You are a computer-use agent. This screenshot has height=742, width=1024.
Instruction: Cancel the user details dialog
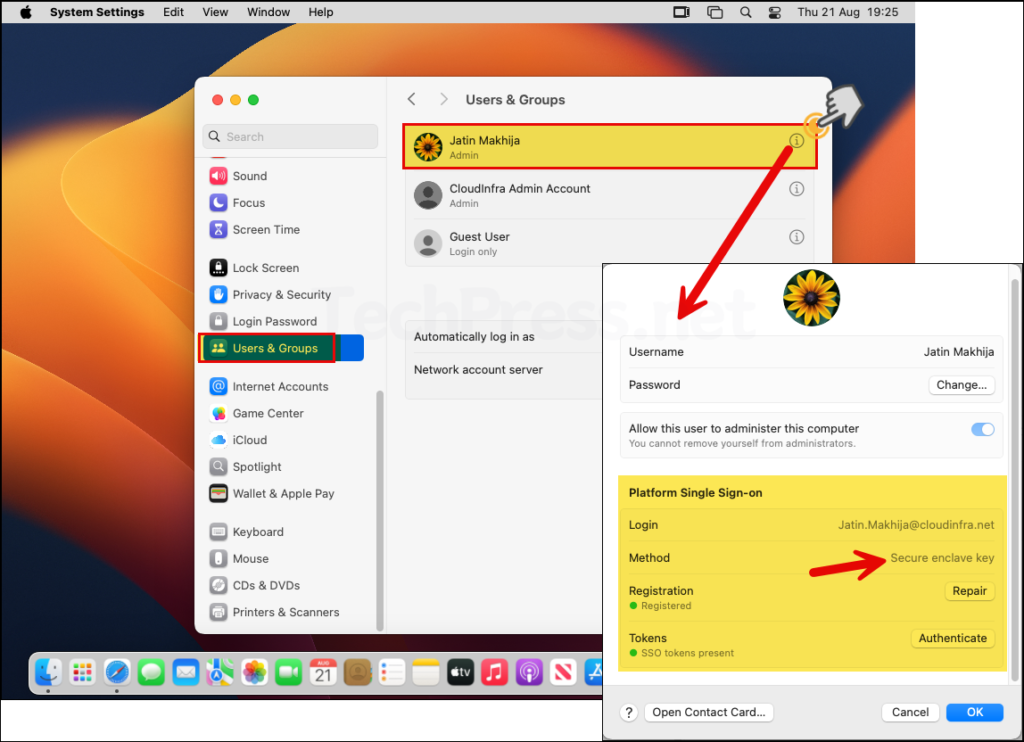[x=910, y=712]
